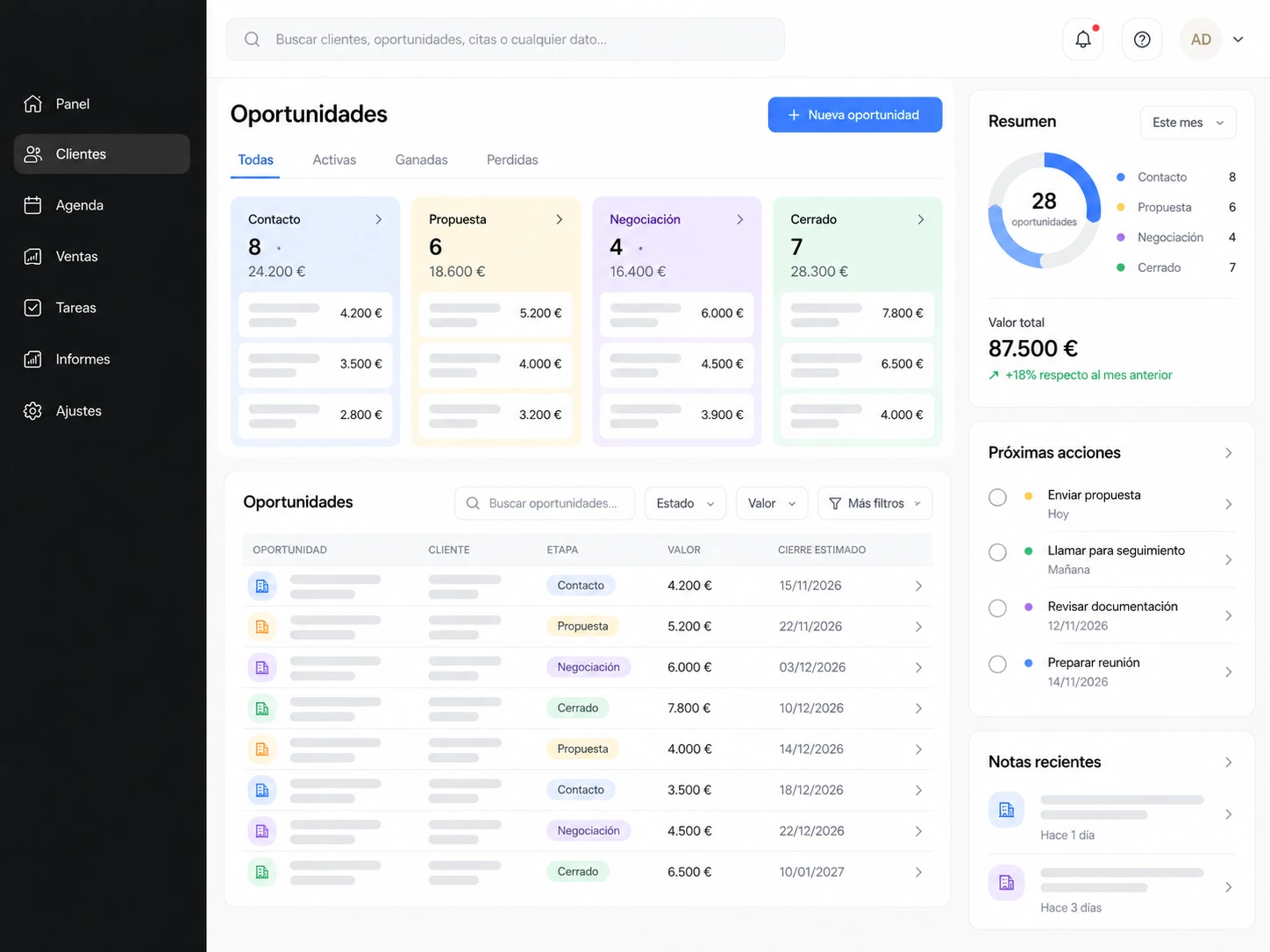Open the note icon dated Hace 1 día
This screenshot has width=1270, height=952.
1006,810
